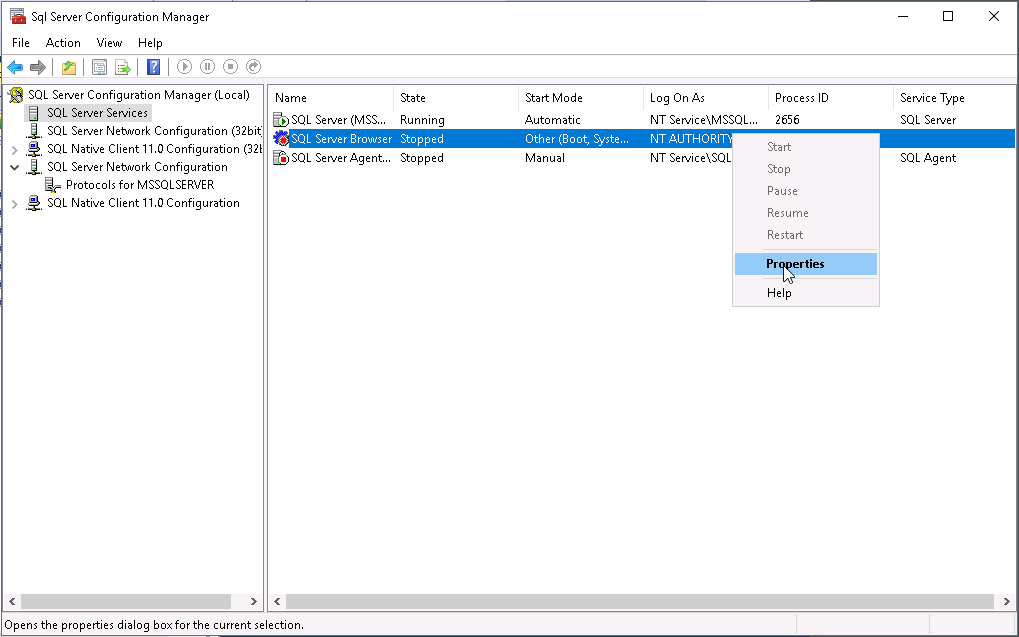Expand the last SQL Native Client 11.0 Configuration node
This screenshot has height=637, width=1019.
[x=14, y=203]
